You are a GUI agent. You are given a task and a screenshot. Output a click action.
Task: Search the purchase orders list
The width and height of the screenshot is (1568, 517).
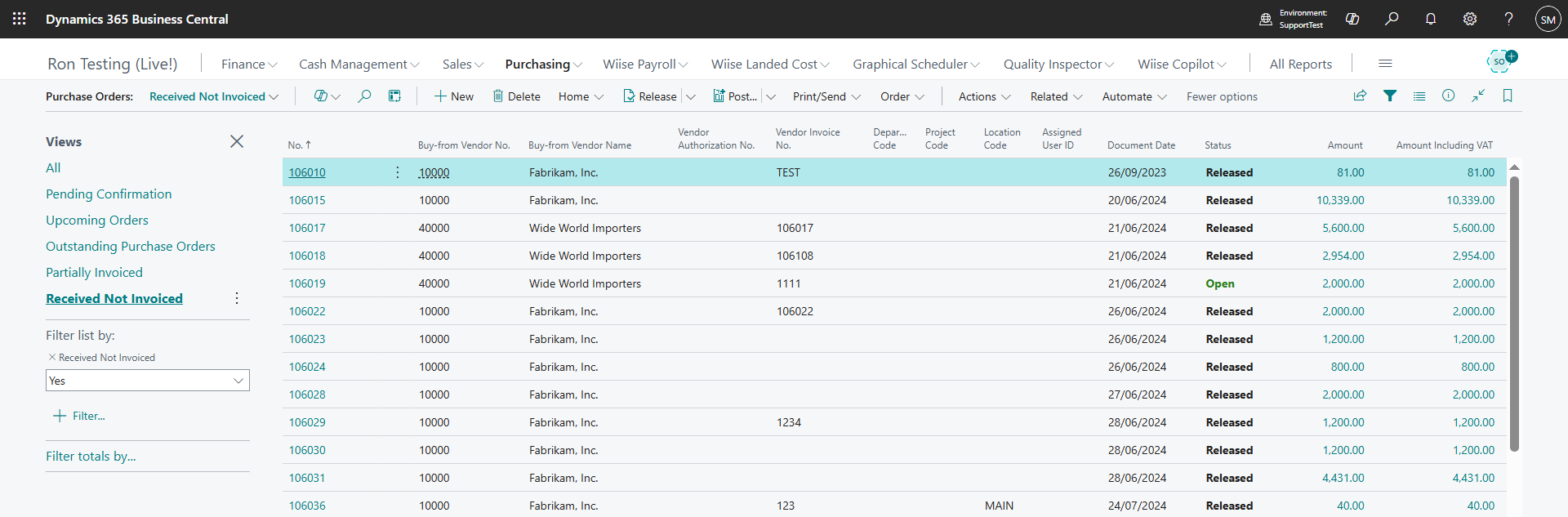point(364,96)
